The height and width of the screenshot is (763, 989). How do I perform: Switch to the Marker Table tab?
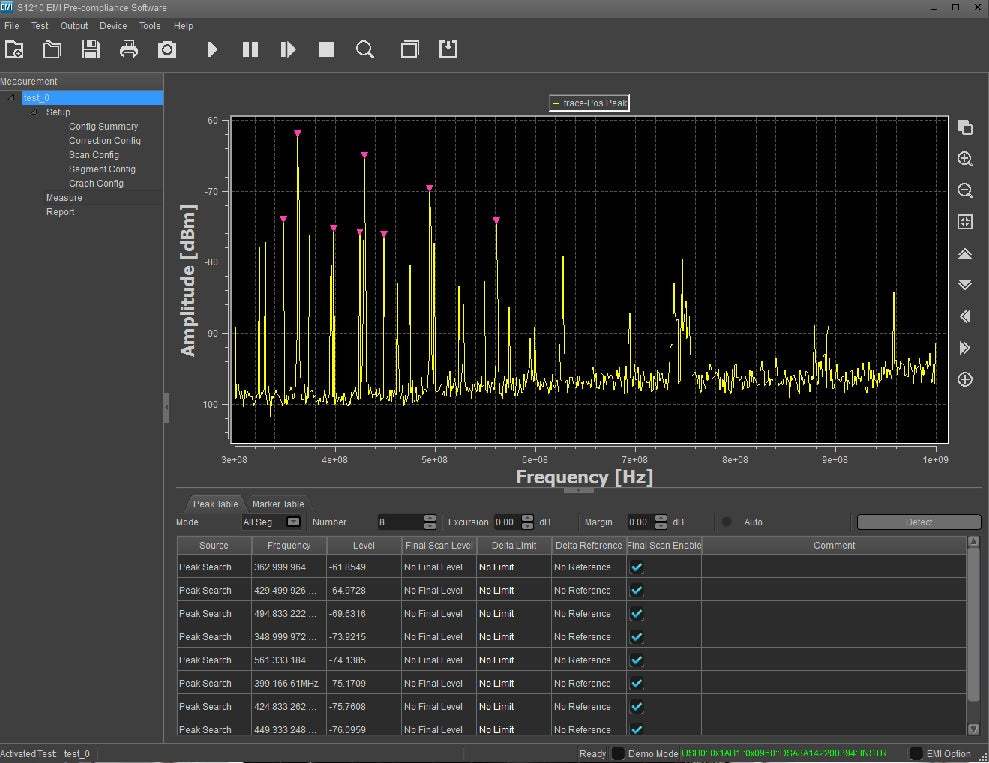pos(277,504)
